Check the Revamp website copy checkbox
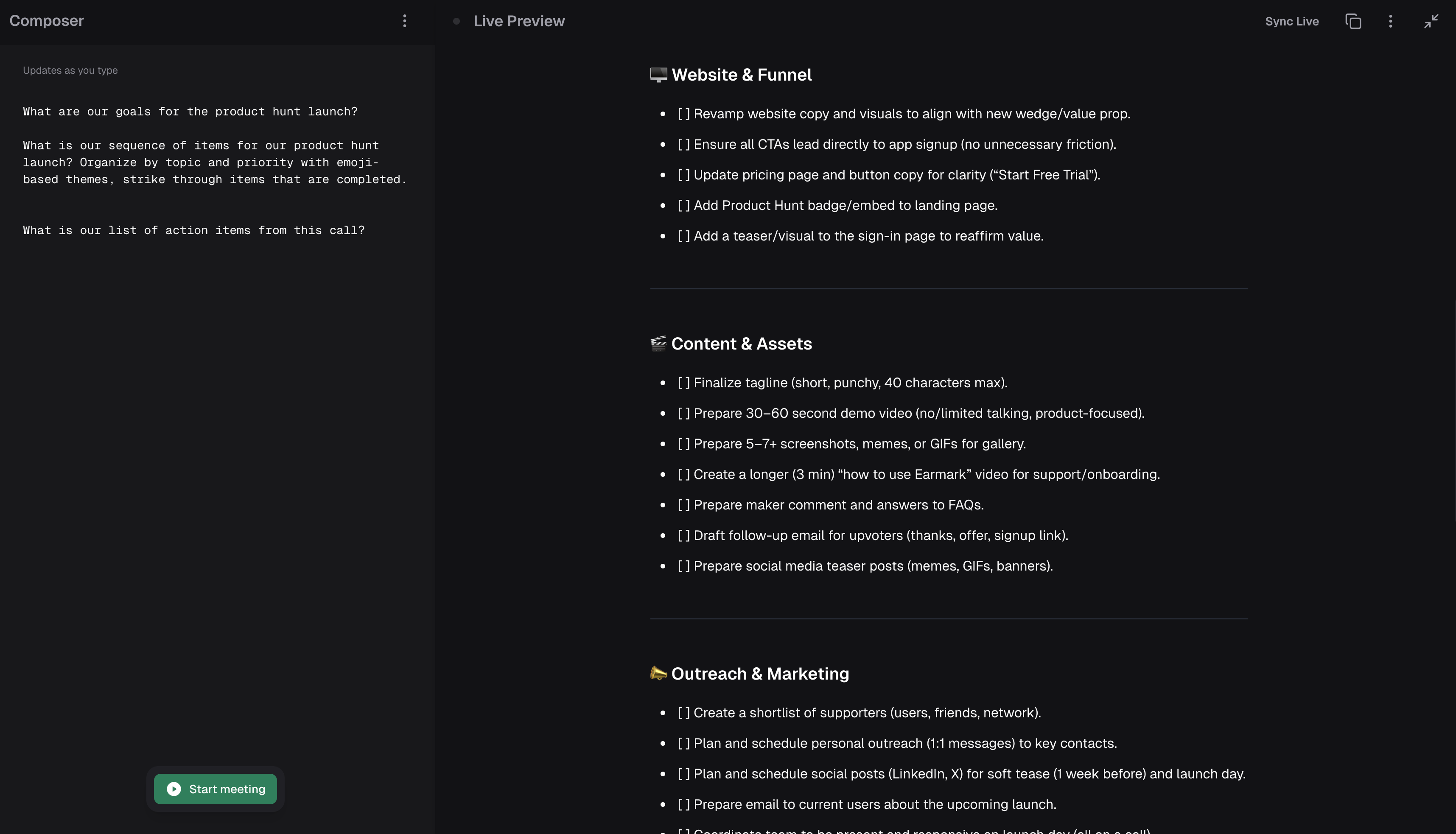This screenshot has width=1456, height=834. pyautogui.click(x=683, y=114)
